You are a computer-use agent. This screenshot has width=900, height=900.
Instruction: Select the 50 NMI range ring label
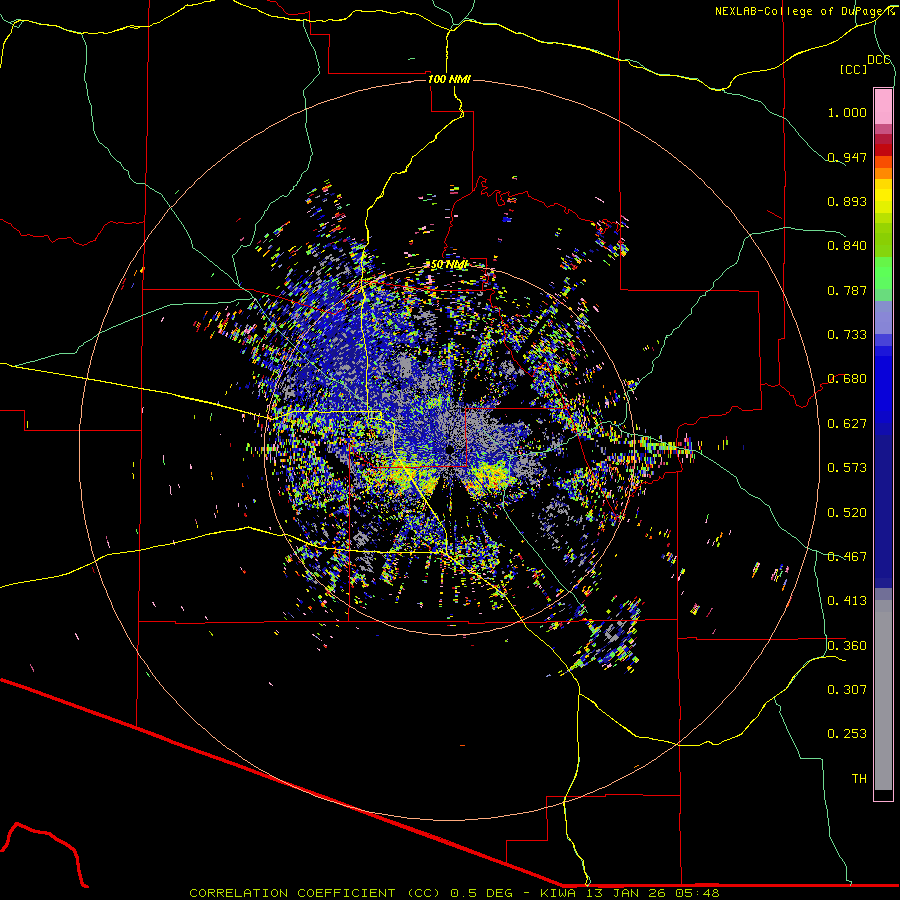(x=449, y=265)
